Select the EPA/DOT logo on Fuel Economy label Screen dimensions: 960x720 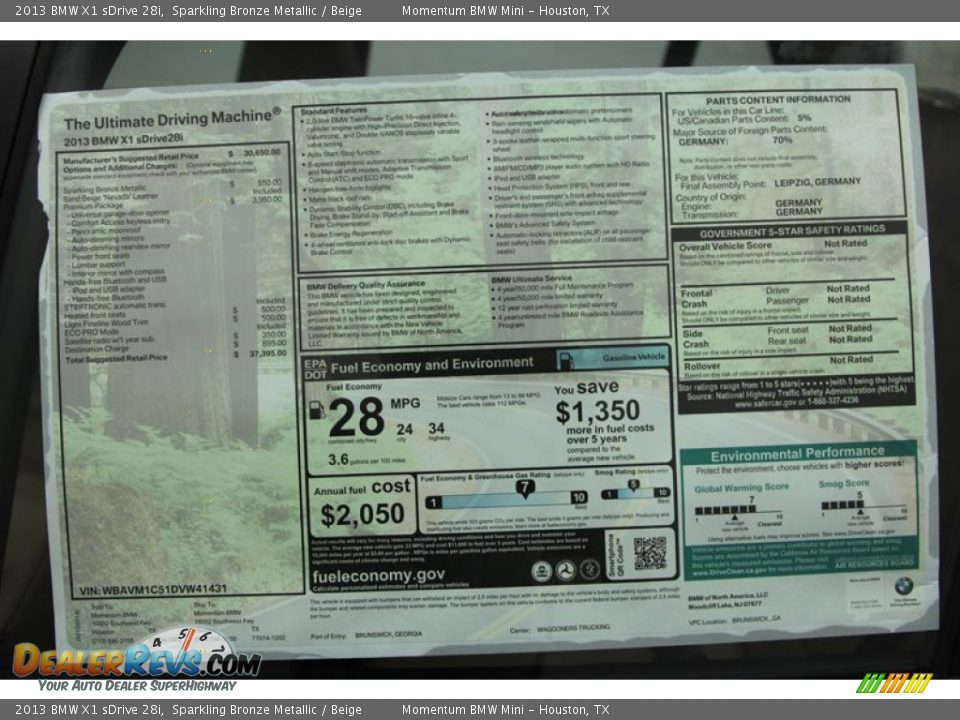(x=316, y=366)
